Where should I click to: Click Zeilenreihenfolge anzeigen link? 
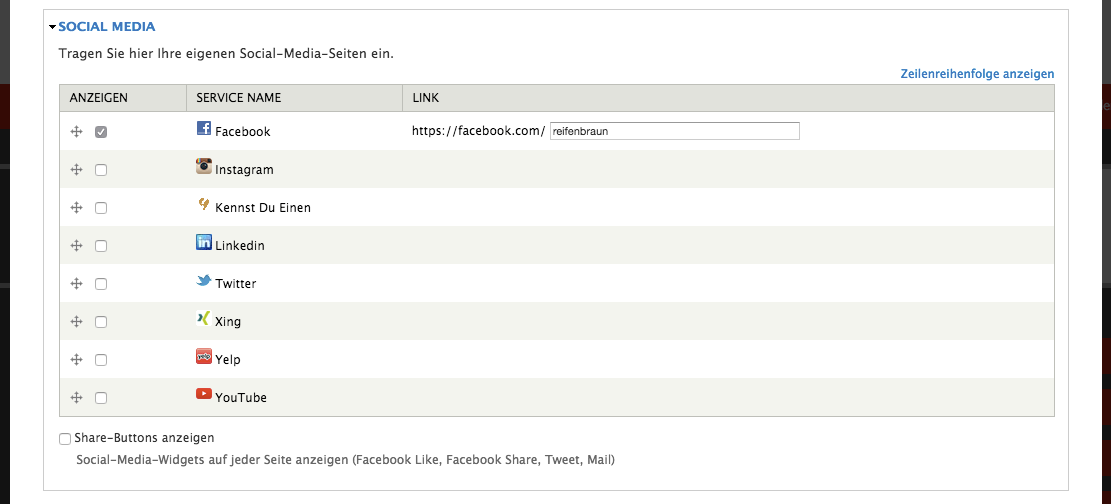click(977, 74)
